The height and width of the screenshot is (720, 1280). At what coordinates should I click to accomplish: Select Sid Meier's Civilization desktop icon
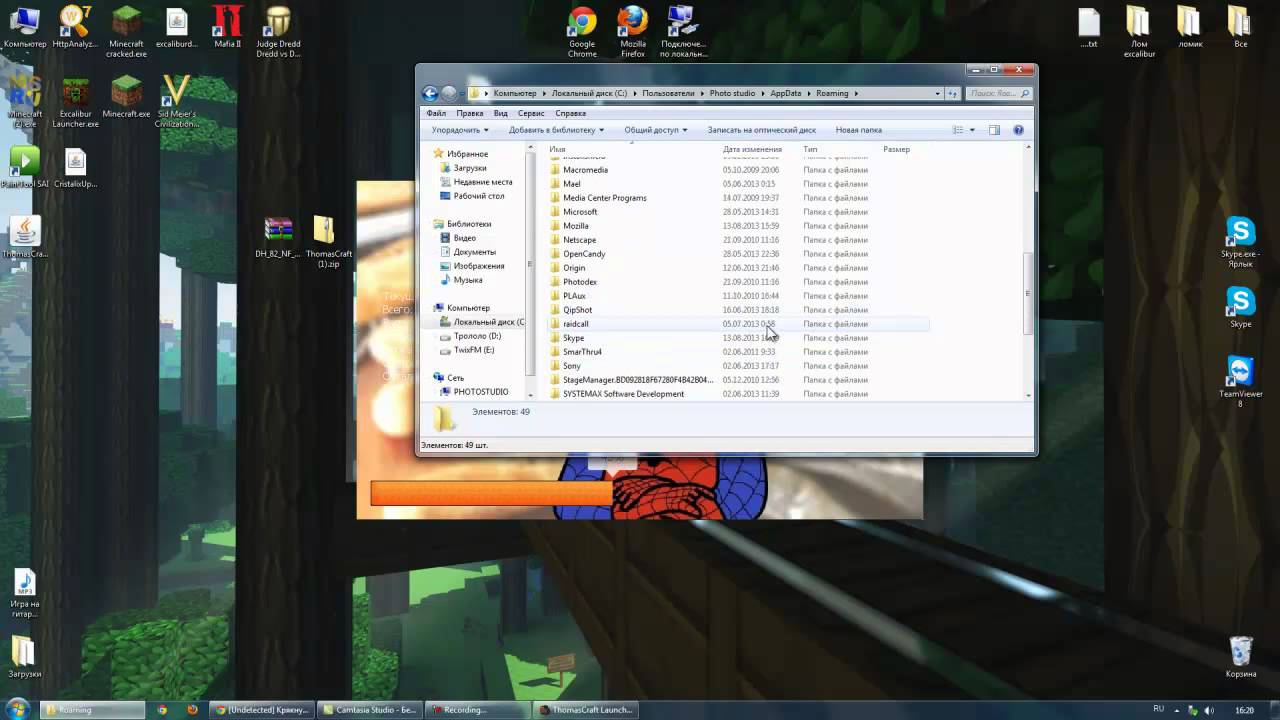[x=176, y=102]
